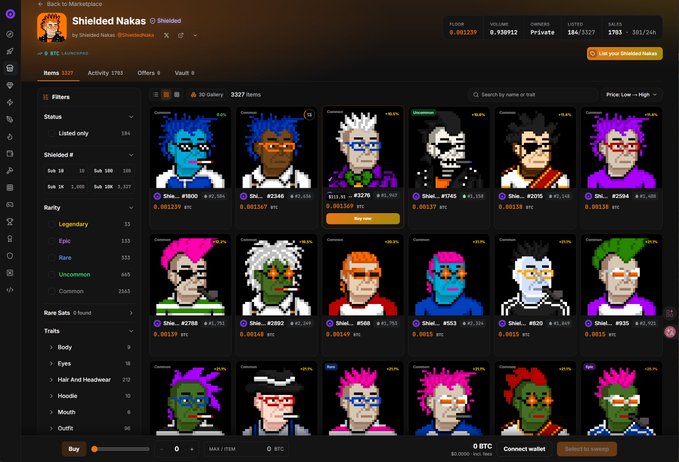The image size is (679, 462).
Task: Click the lightning bolt sidebar icon
Action: click(10, 102)
